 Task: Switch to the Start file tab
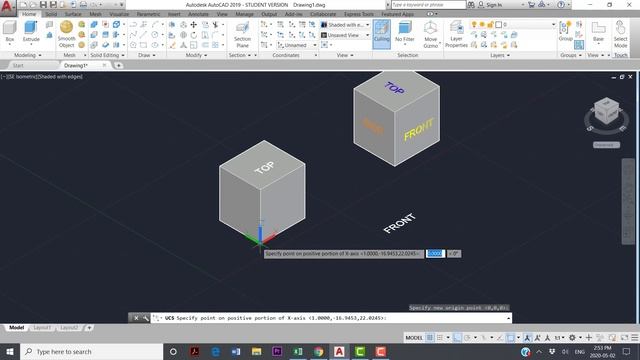coord(18,65)
